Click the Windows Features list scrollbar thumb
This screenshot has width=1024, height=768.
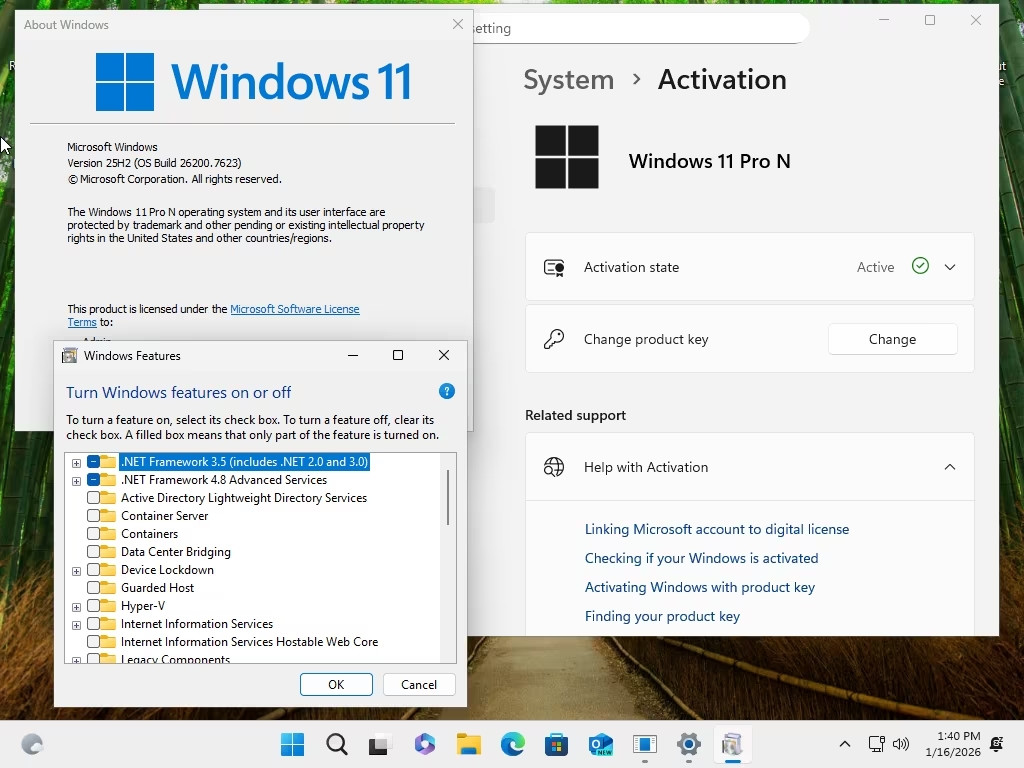(448, 496)
